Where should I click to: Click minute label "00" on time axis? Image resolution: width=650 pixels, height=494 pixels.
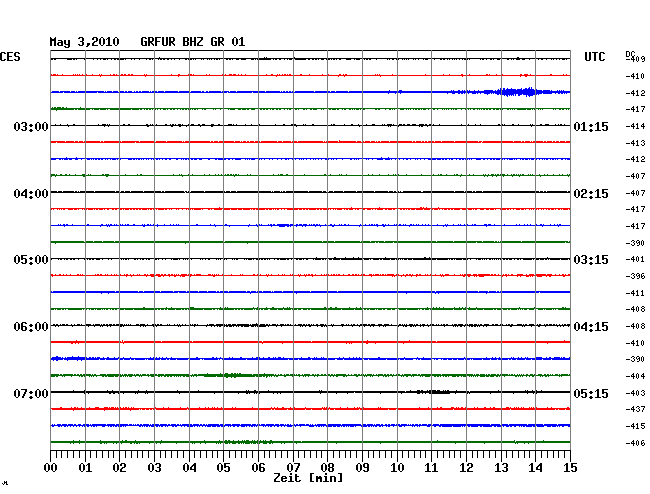pos(51,468)
